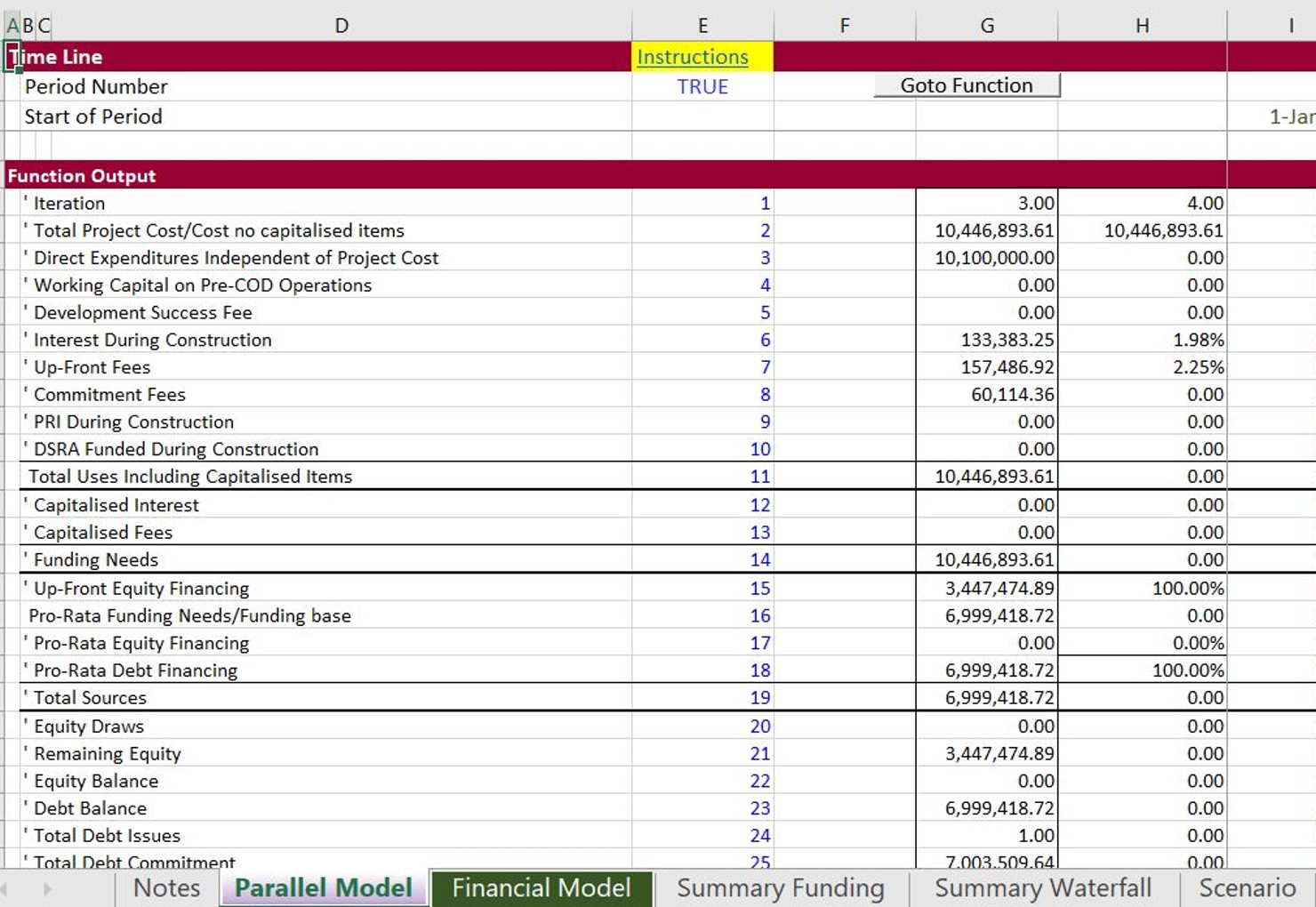The image size is (1316, 907).
Task: Click Interest During Construction value 133,383.25
Action: [987, 340]
